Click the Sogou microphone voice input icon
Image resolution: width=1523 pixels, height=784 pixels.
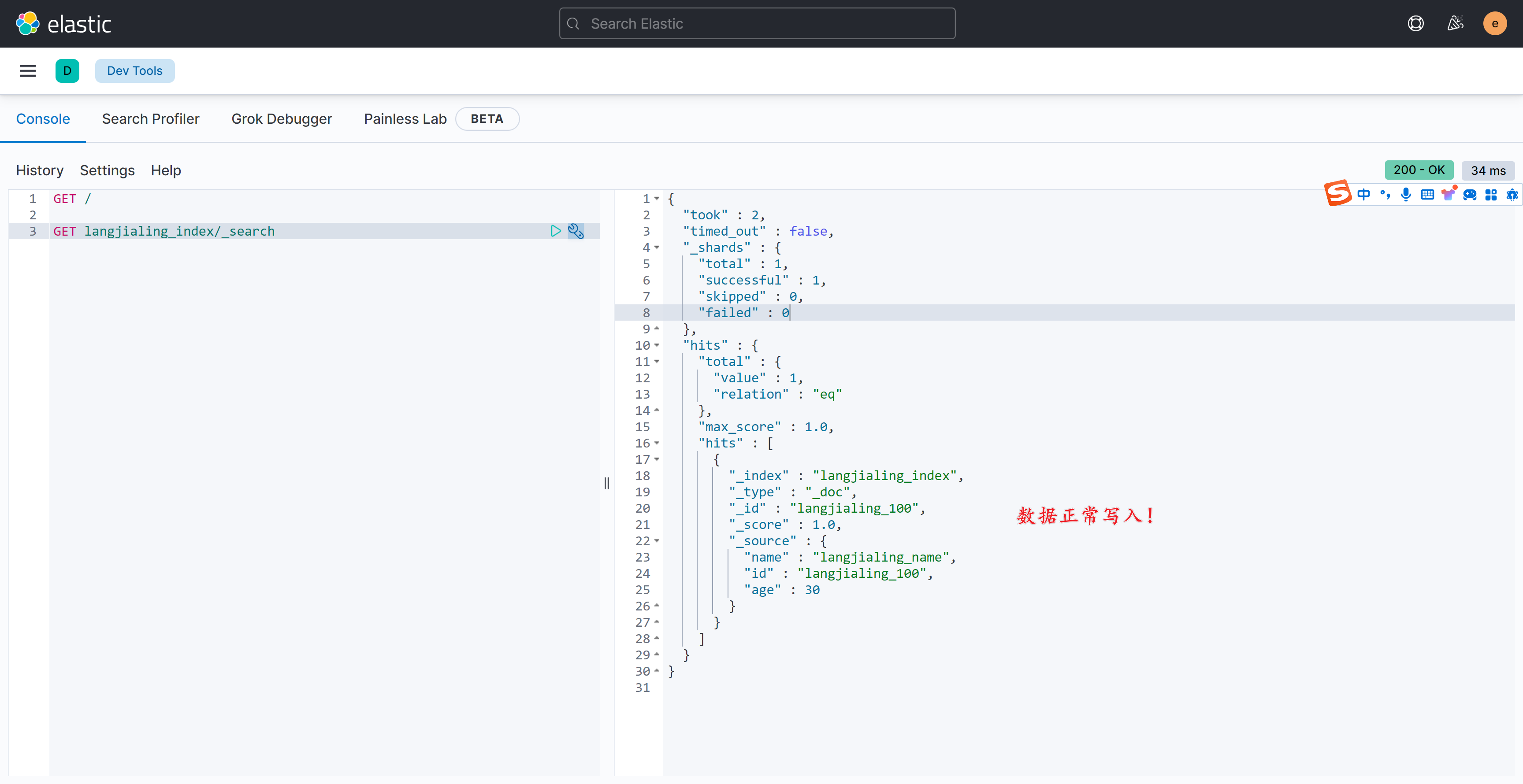(1406, 194)
